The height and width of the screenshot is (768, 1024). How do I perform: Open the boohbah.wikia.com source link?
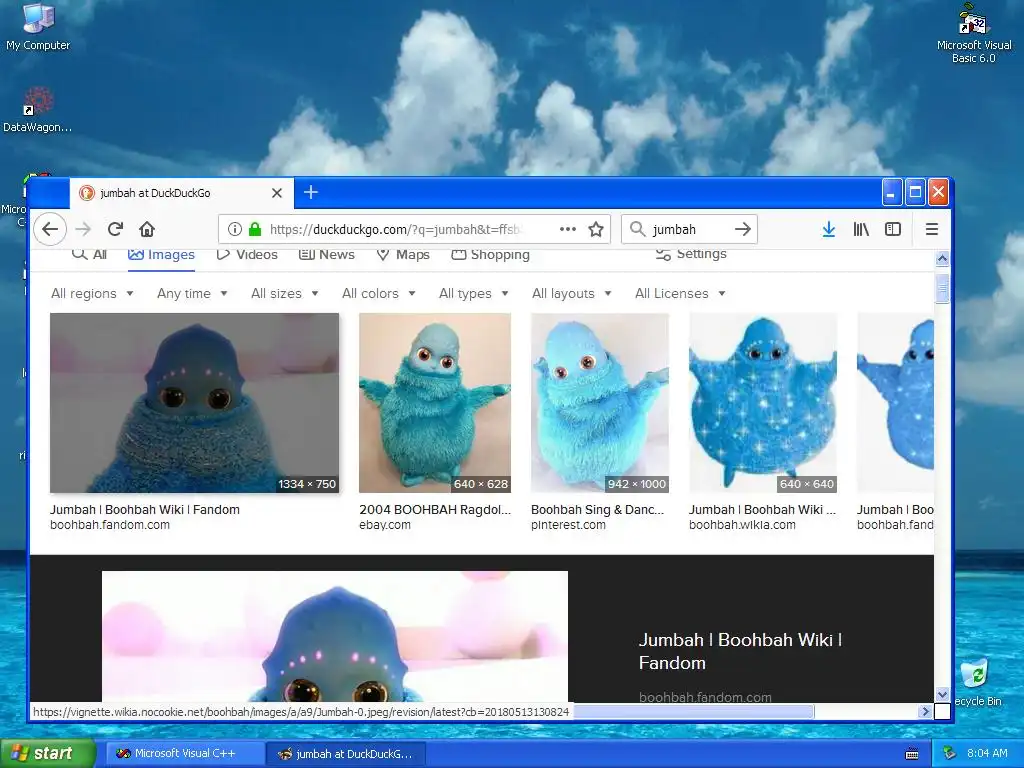click(742, 524)
